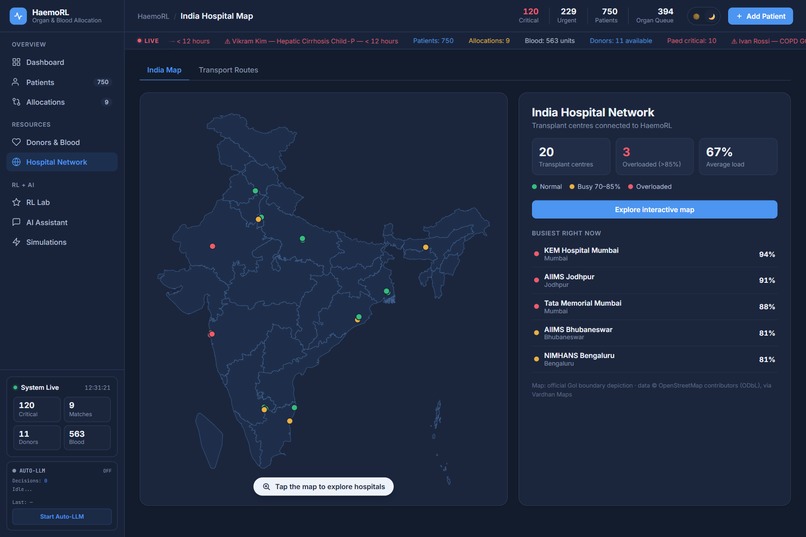Click the Explore interactive map button
The image size is (806, 537).
pyautogui.click(x=654, y=210)
